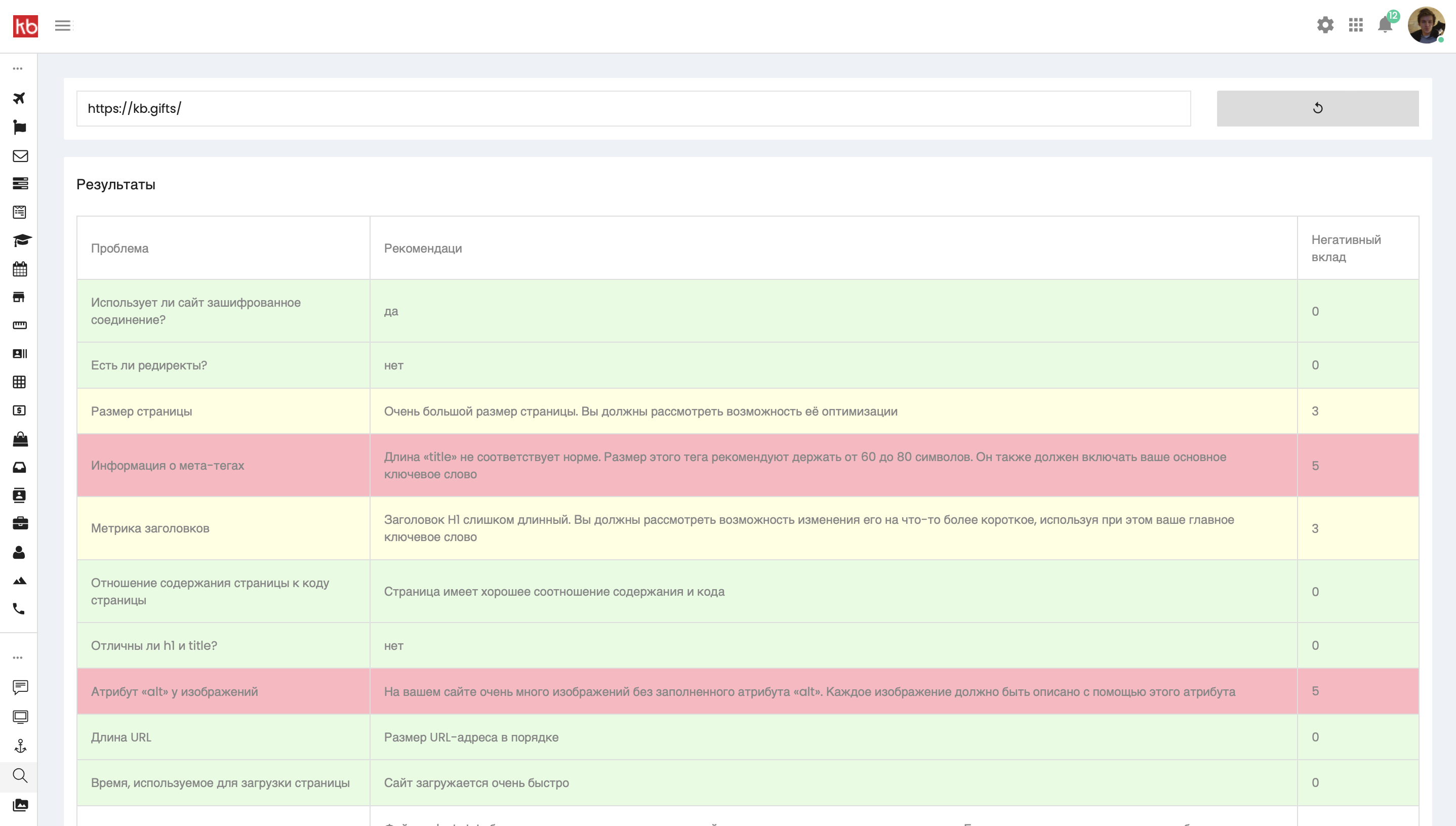Open the user profile avatar
The image size is (1456, 826).
click(x=1426, y=25)
